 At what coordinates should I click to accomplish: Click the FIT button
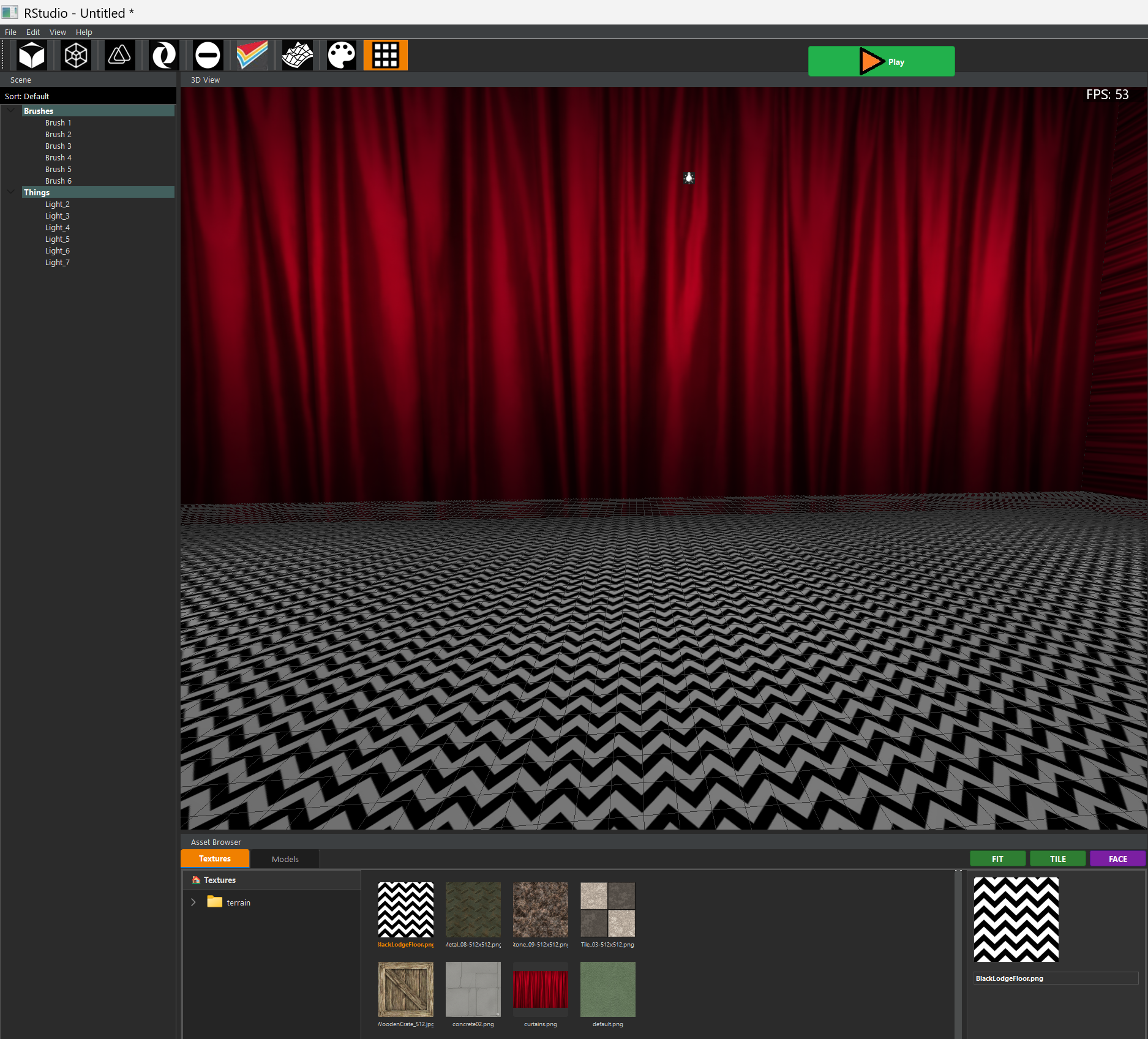[x=997, y=859]
